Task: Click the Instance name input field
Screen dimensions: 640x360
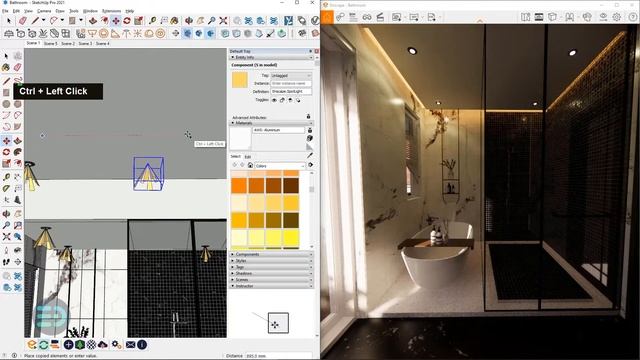Action: coord(291,83)
